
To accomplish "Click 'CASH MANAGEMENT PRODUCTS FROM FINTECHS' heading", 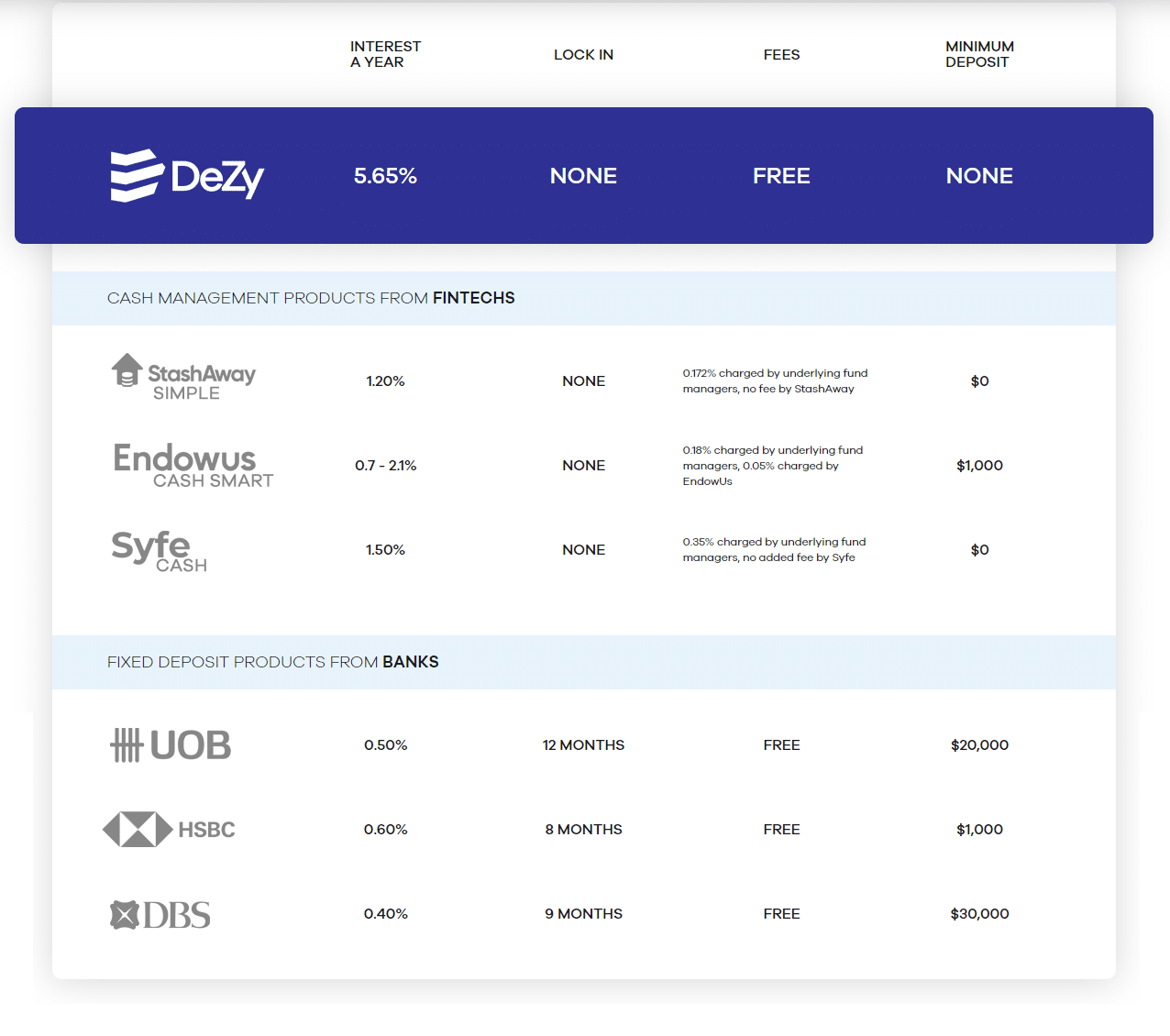I will (311, 298).
